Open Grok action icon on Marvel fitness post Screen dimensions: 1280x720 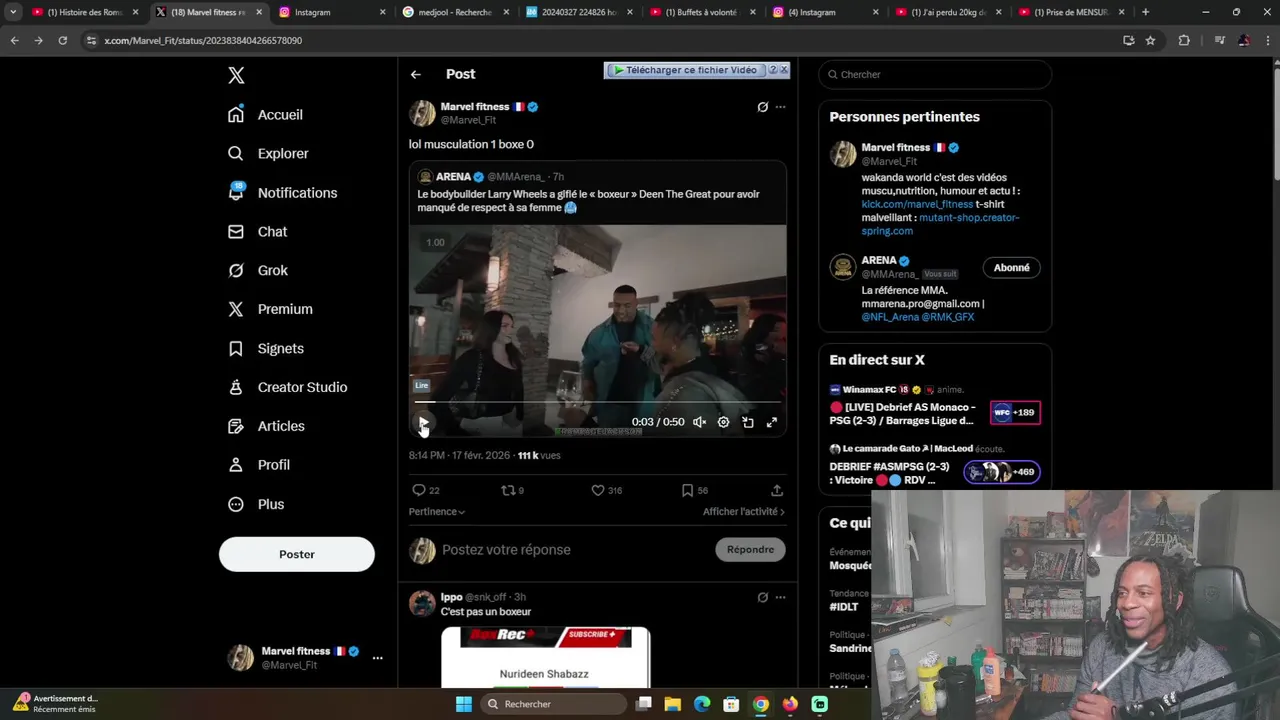(762, 107)
